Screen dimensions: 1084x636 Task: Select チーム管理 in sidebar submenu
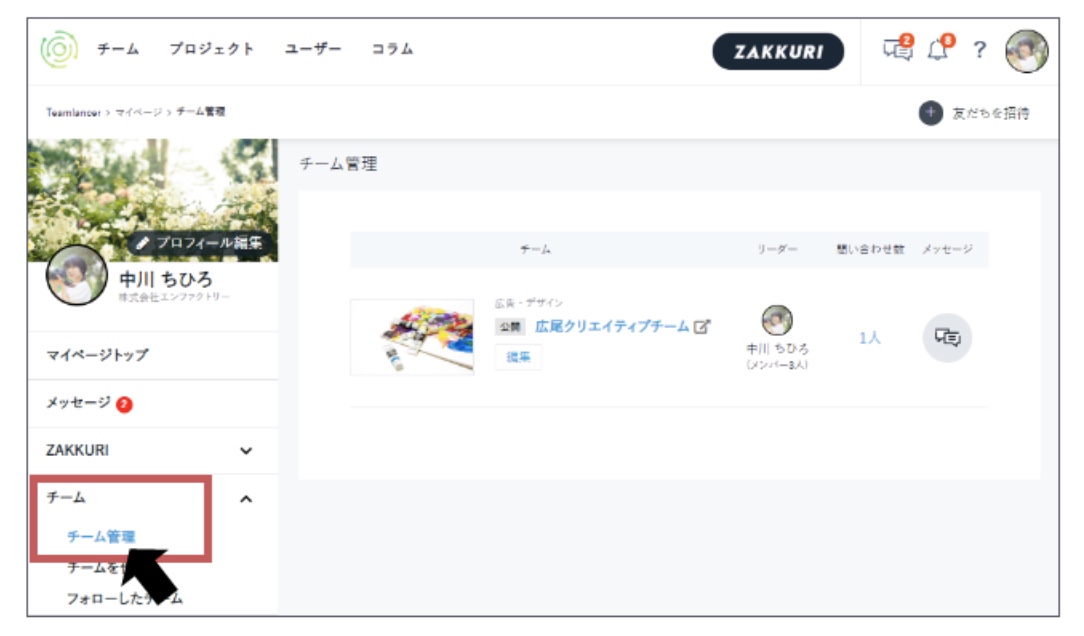101,536
